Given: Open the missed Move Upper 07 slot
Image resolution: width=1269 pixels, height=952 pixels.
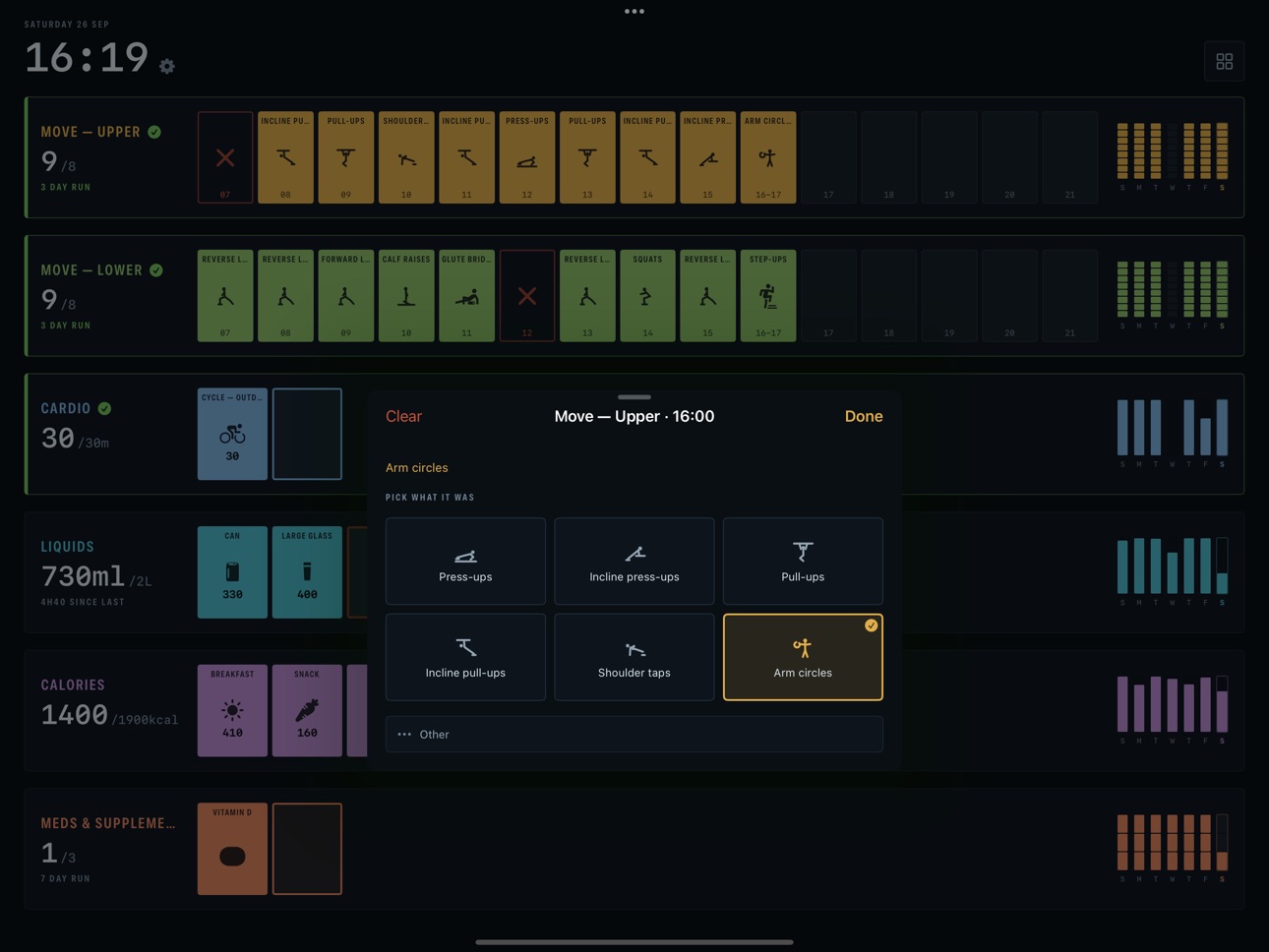Looking at the screenshot, I should point(225,157).
